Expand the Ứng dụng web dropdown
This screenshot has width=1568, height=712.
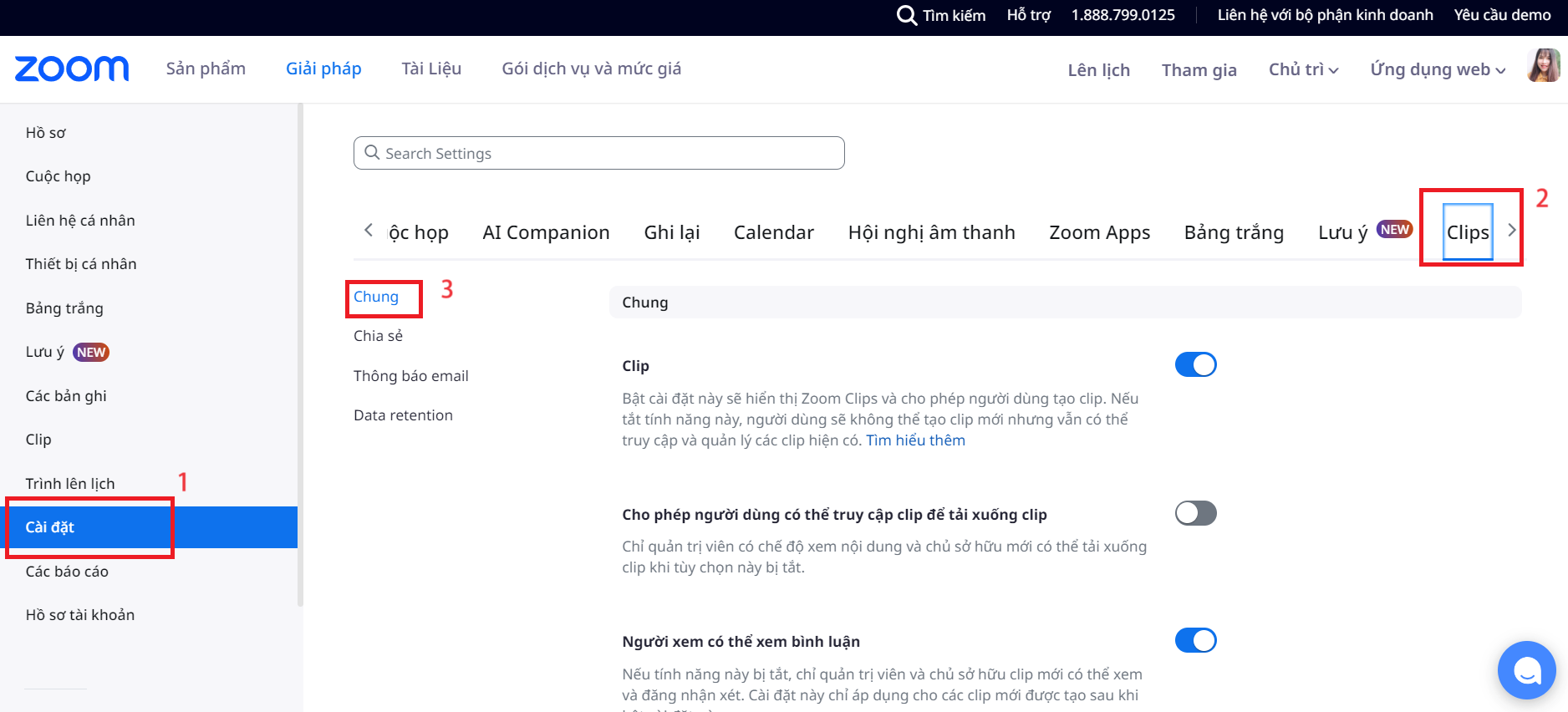point(1438,69)
